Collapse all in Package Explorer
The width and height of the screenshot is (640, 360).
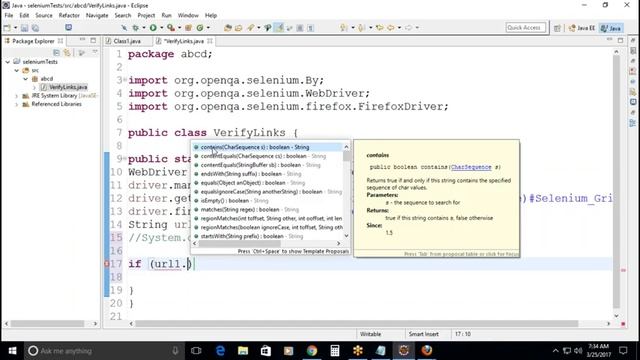pyautogui.click(x=56, y=52)
